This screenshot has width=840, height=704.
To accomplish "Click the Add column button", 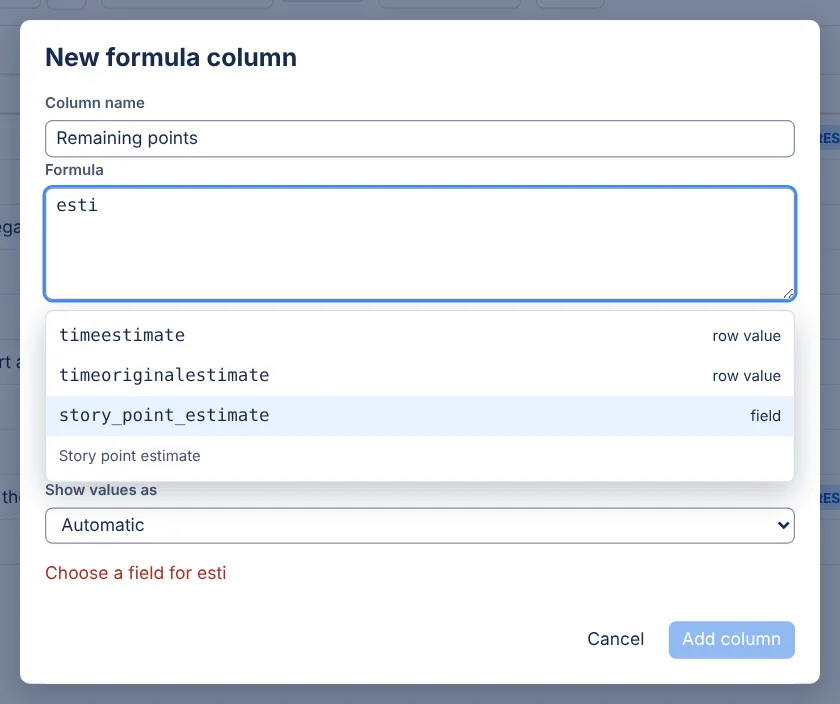I will [x=731, y=640].
